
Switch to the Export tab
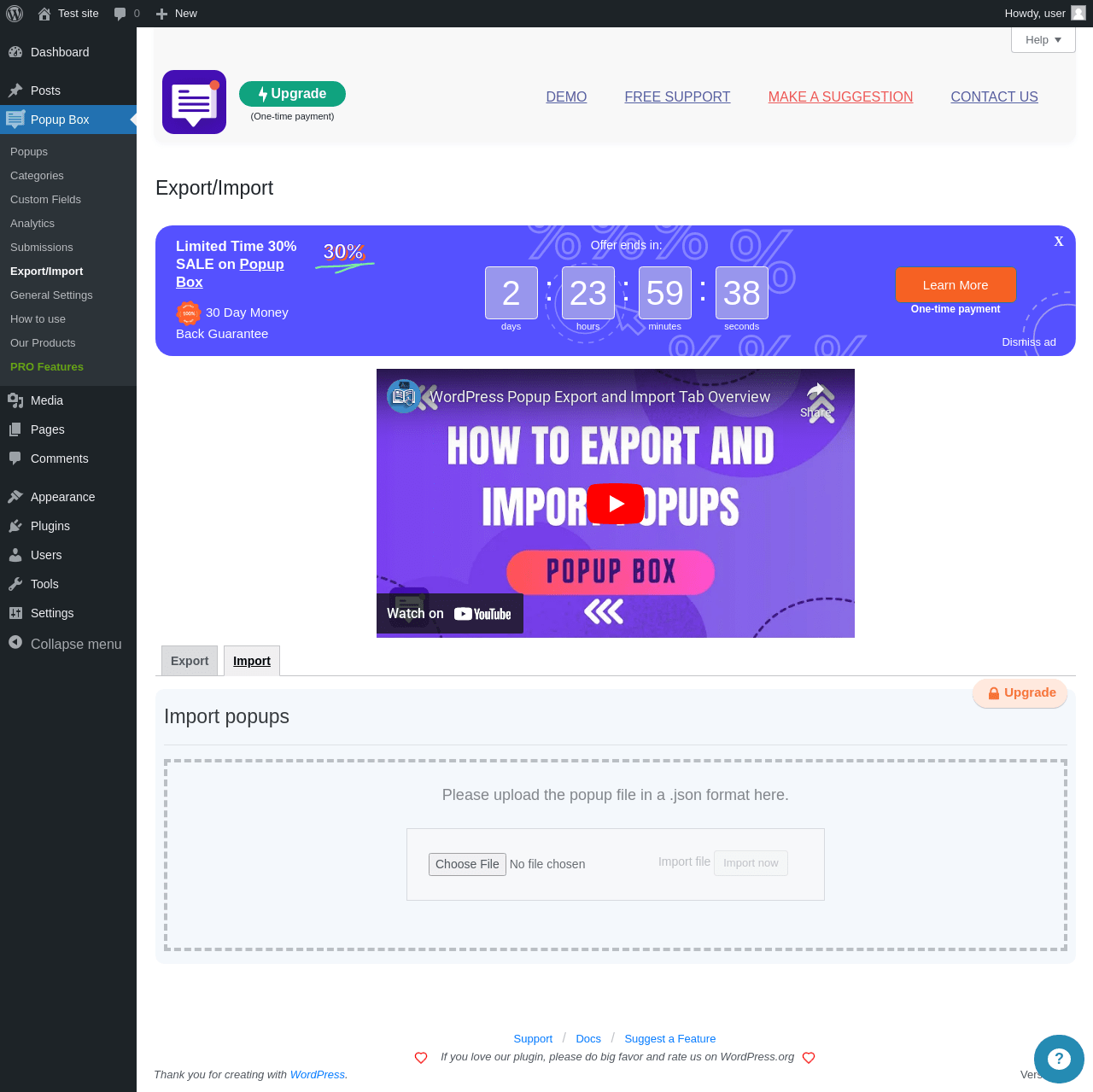[190, 661]
